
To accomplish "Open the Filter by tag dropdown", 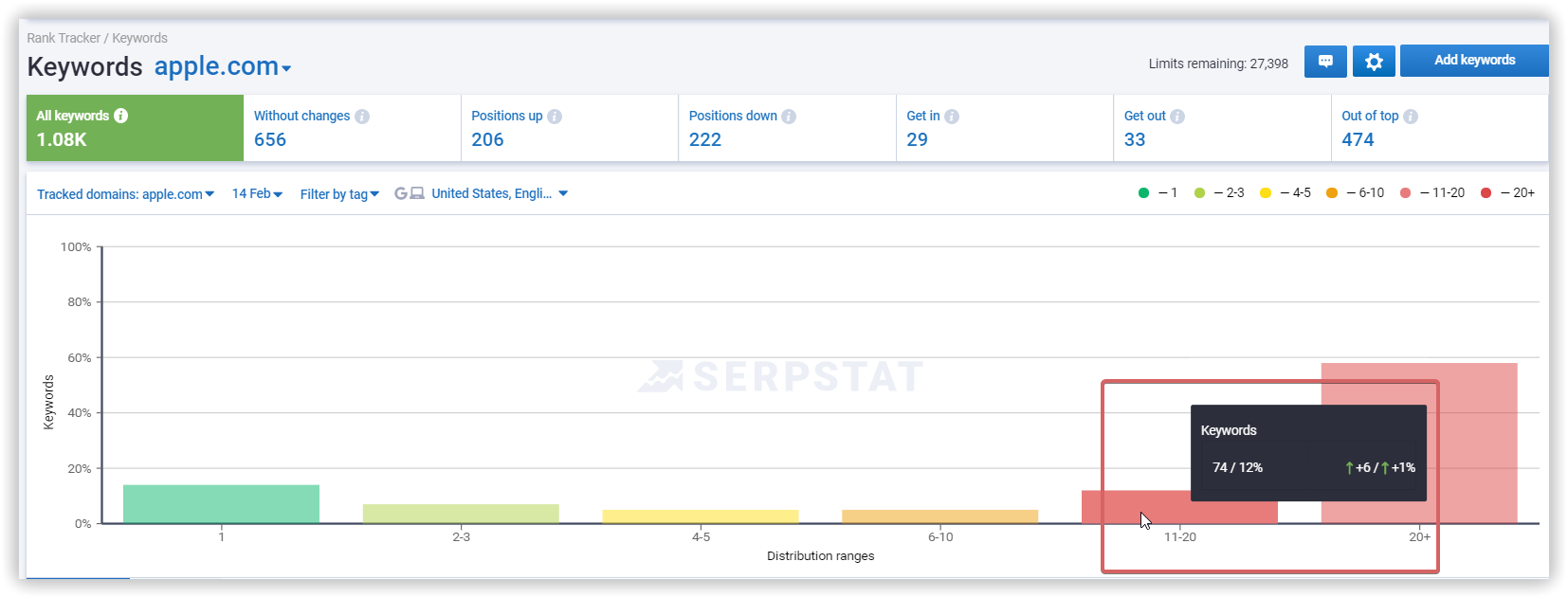I will click(x=339, y=194).
